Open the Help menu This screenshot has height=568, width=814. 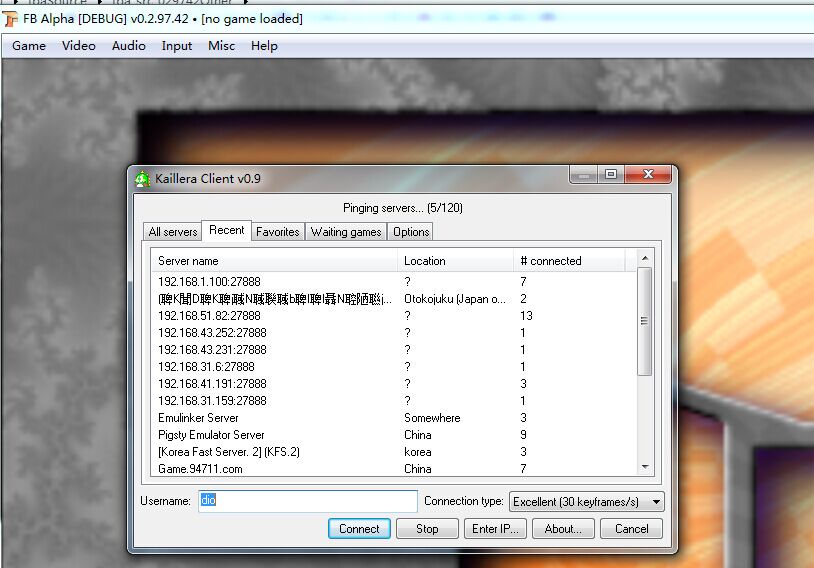click(x=264, y=46)
